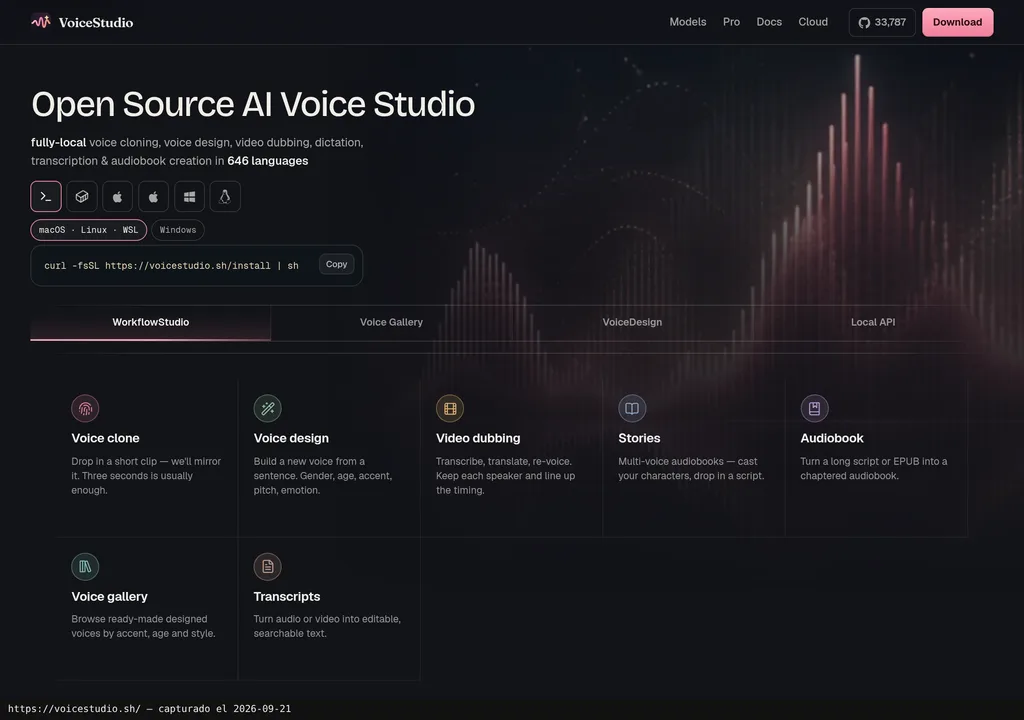Click 'Build a new voice from a sentence' description

[x=323, y=476]
